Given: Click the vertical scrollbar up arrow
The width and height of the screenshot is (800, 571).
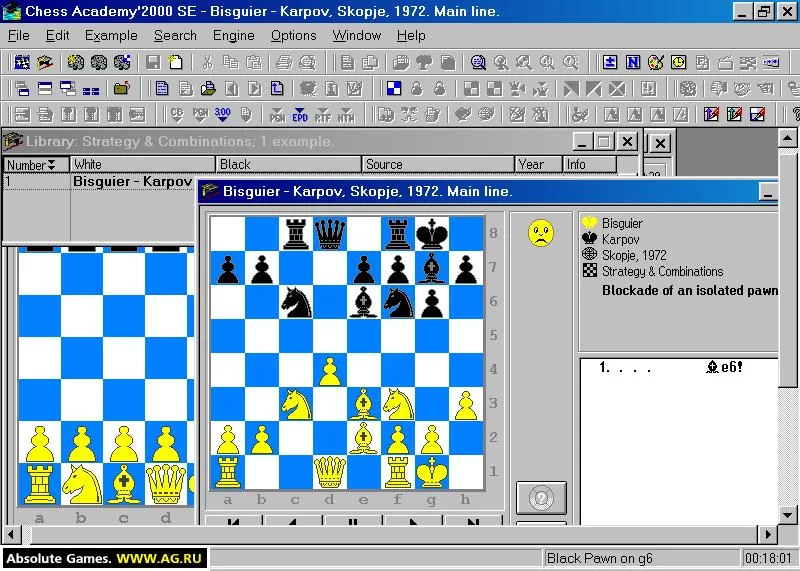Looking at the screenshot, I should pyautogui.click(x=787, y=138).
